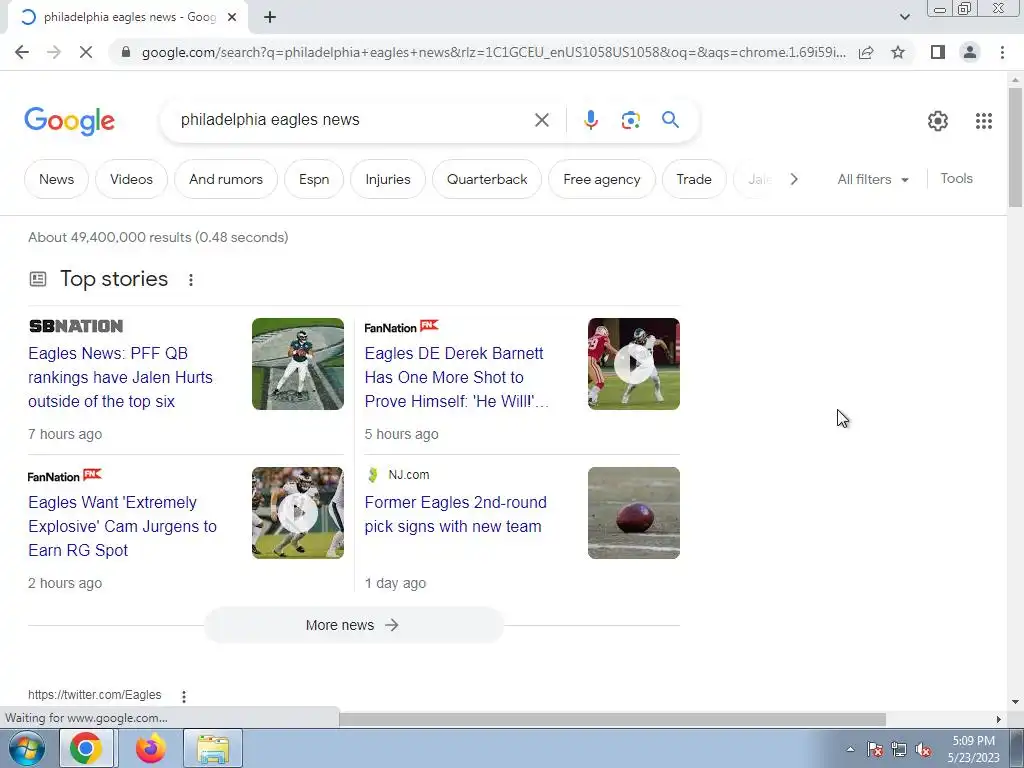Show hidden system tray icons
Screen dimensions: 1024x768
[x=850, y=749]
